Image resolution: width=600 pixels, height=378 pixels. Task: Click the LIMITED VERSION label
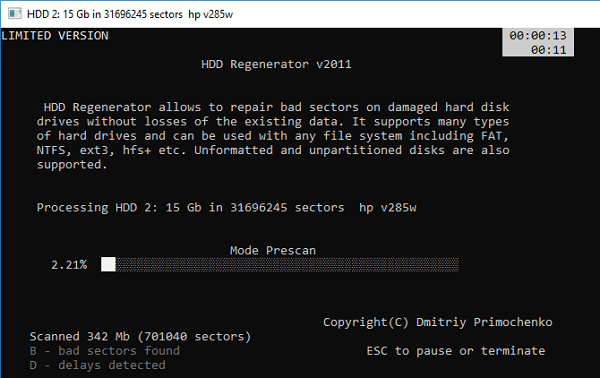point(55,36)
